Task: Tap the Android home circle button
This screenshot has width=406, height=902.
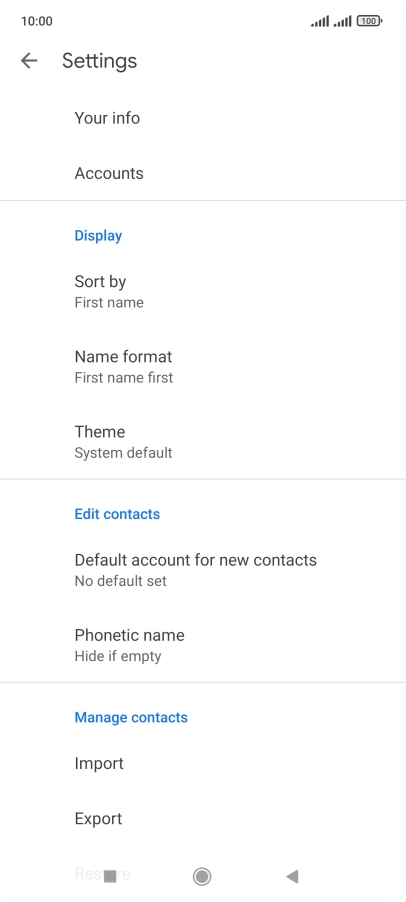Action: click(x=202, y=876)
